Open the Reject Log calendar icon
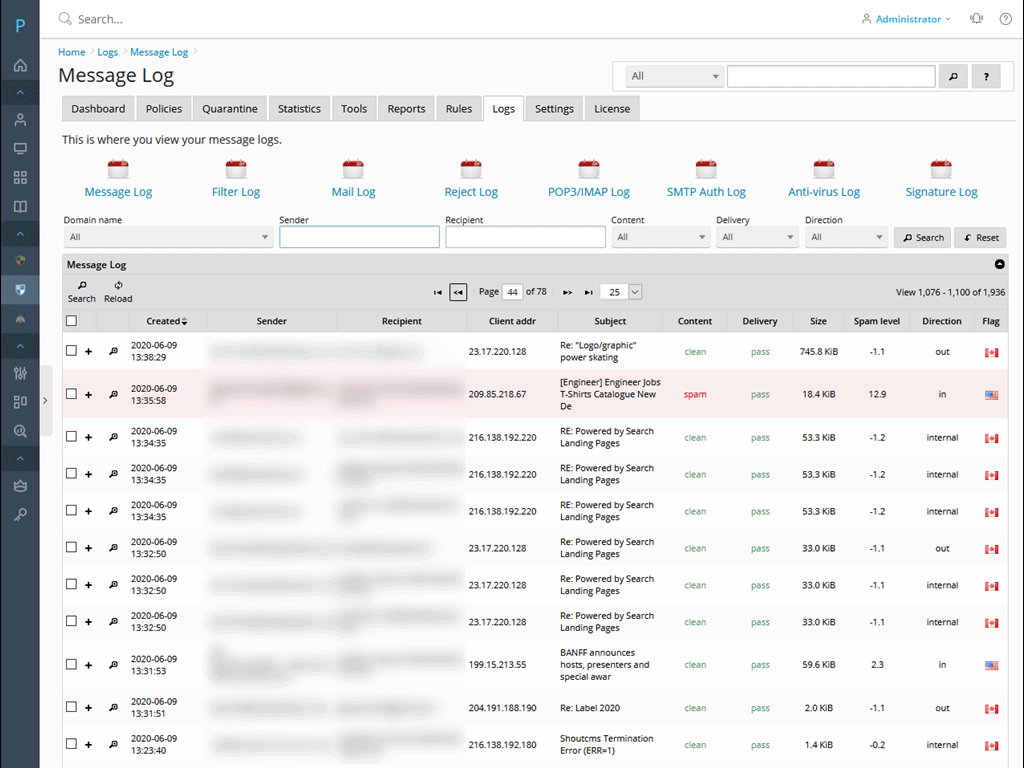The image size is (1024, 768). (x=471, y=169)
